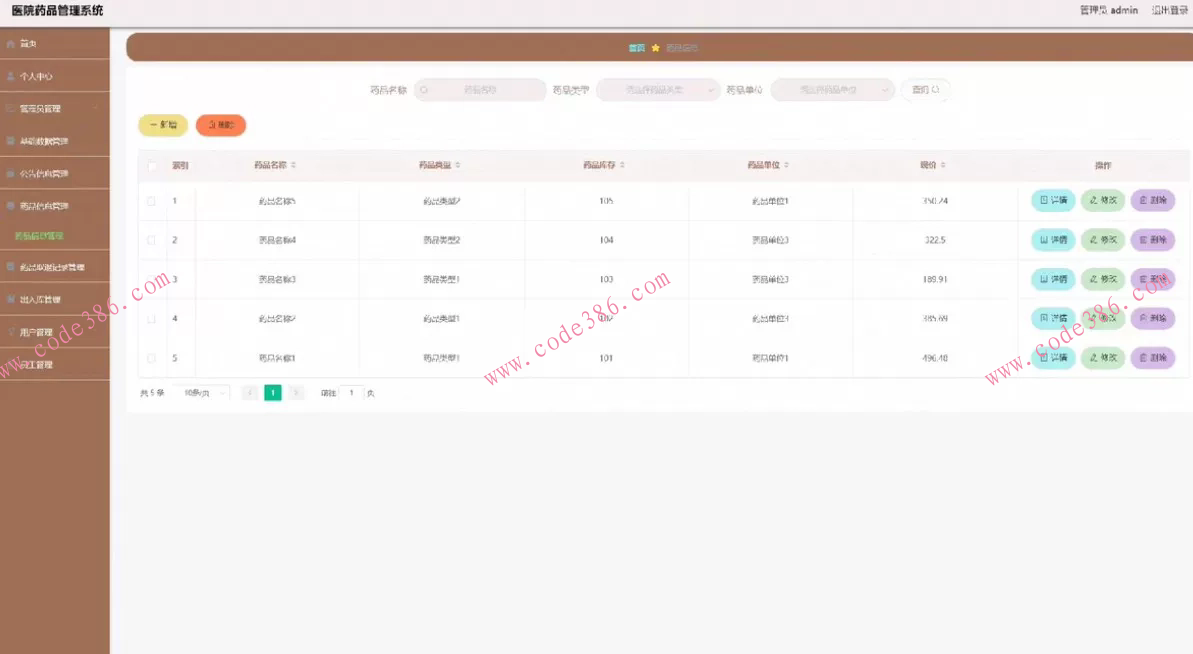Viewport: 1193px width, 654px height.
Task: Focus the 药品名称 search input field
Action: click(480, 90)
